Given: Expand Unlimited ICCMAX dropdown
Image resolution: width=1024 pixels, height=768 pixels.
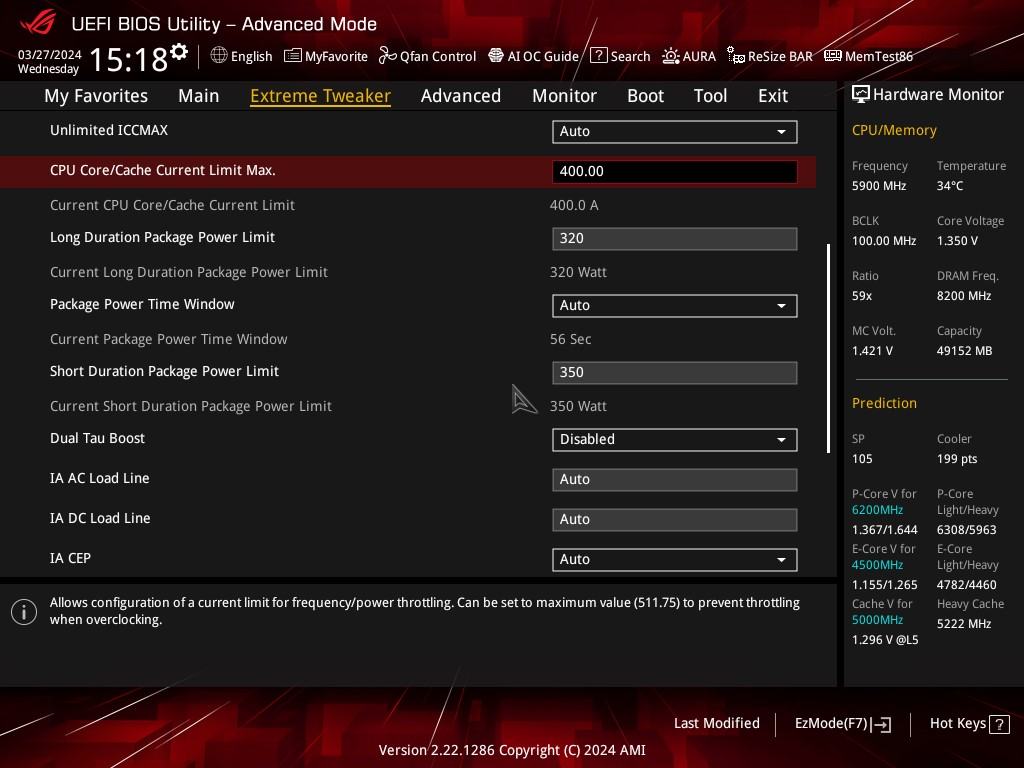Looking at the screenshot, I should click(x=675, y=131).
